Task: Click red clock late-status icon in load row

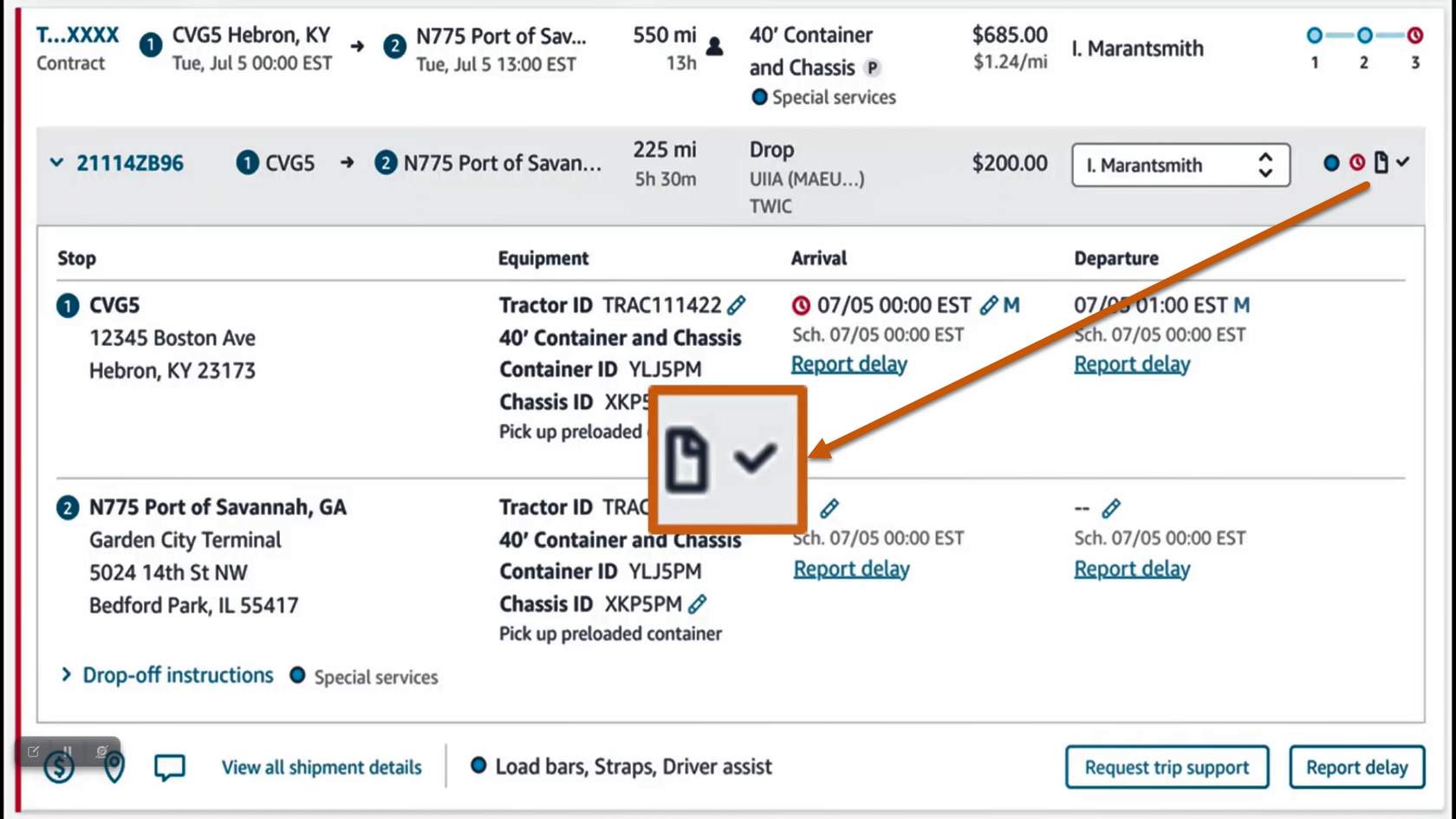Action: [x=1357, y=162]
